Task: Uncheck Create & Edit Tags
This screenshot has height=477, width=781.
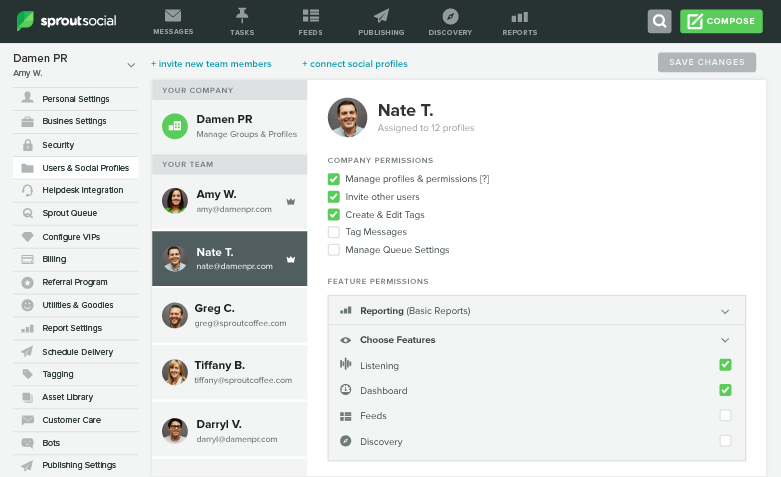Action: coord(334,215)
